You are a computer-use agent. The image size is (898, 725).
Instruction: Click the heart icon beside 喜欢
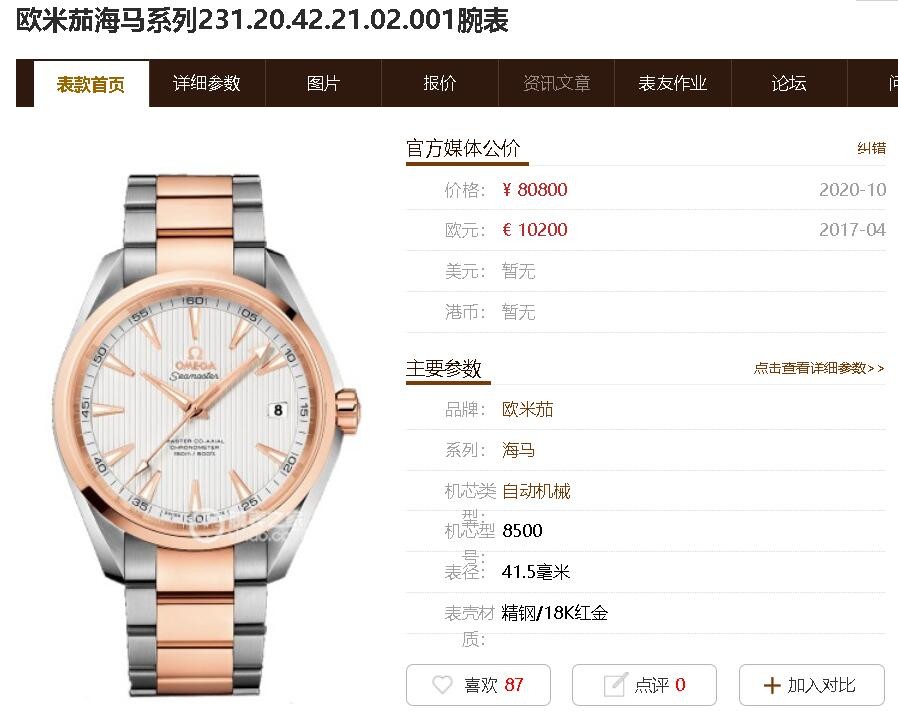(x=442, y=685)
